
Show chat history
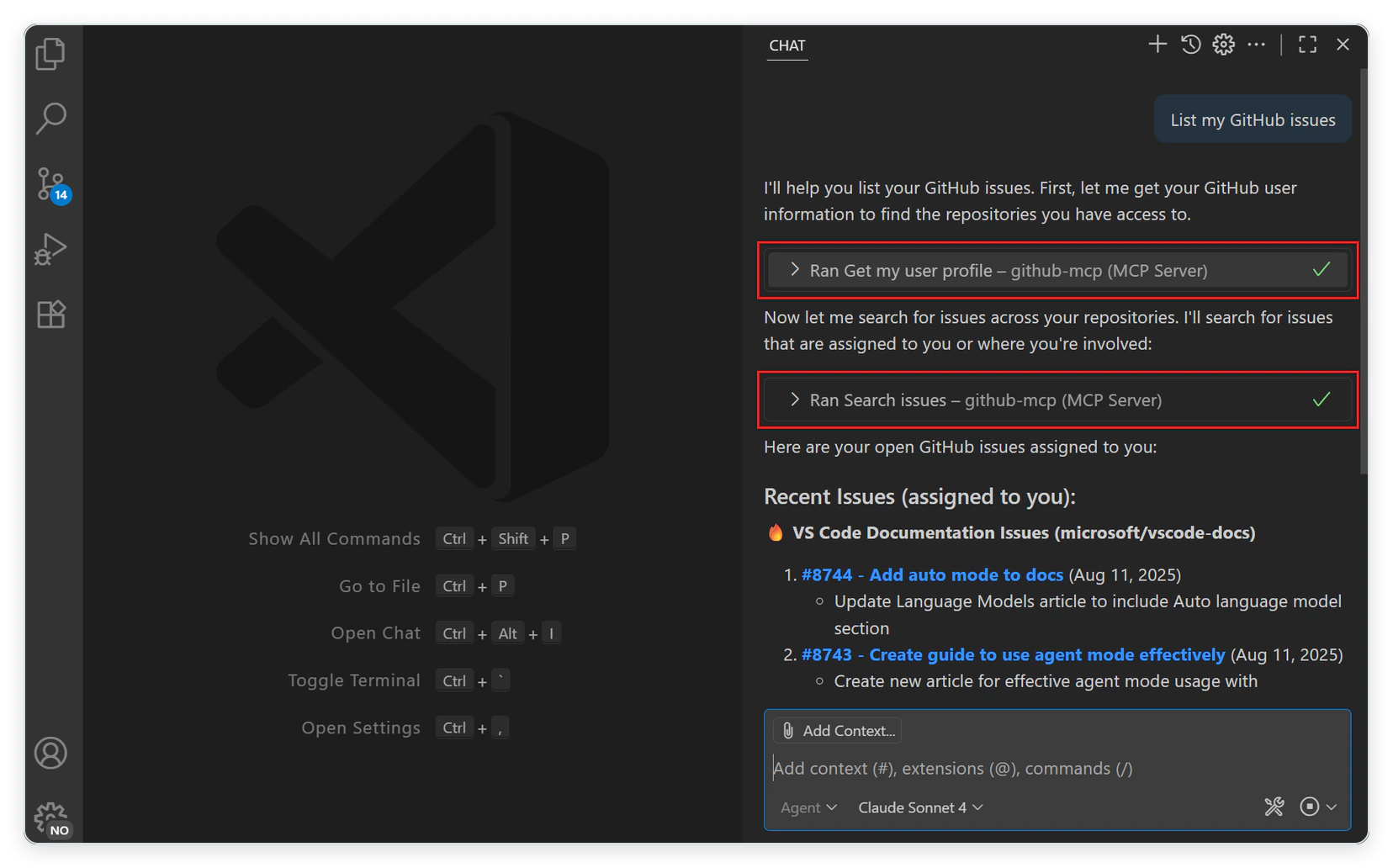click(1190, 45)
